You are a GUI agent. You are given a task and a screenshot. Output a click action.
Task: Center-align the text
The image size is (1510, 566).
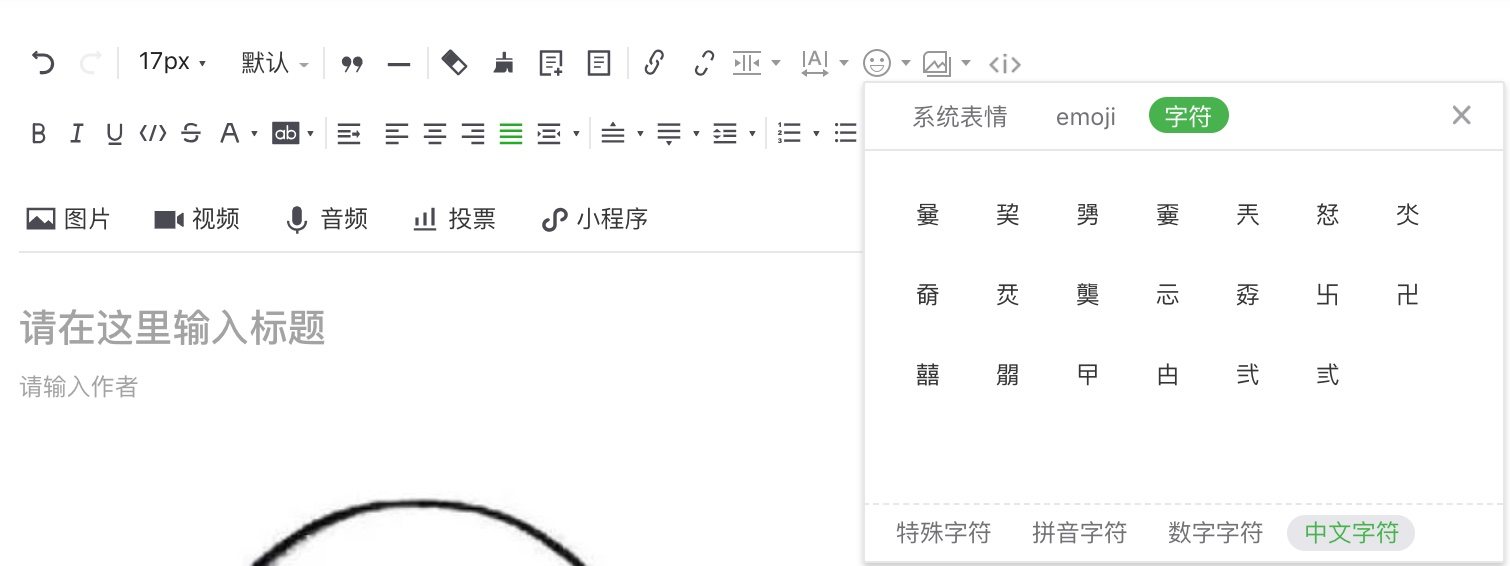435,133
